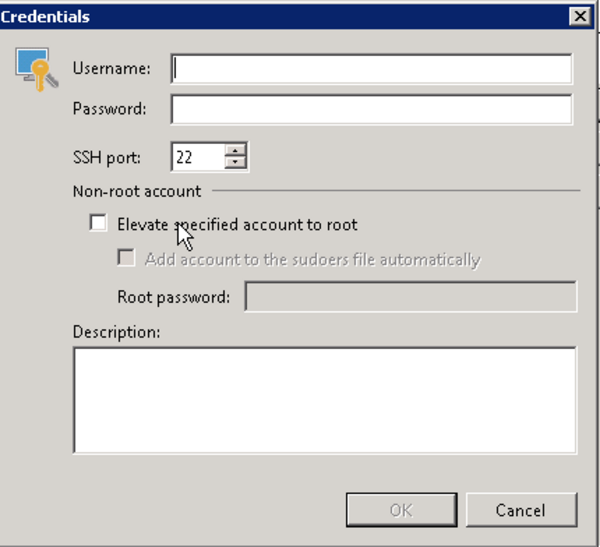Close the dialog with the X button

click(578, 16)
